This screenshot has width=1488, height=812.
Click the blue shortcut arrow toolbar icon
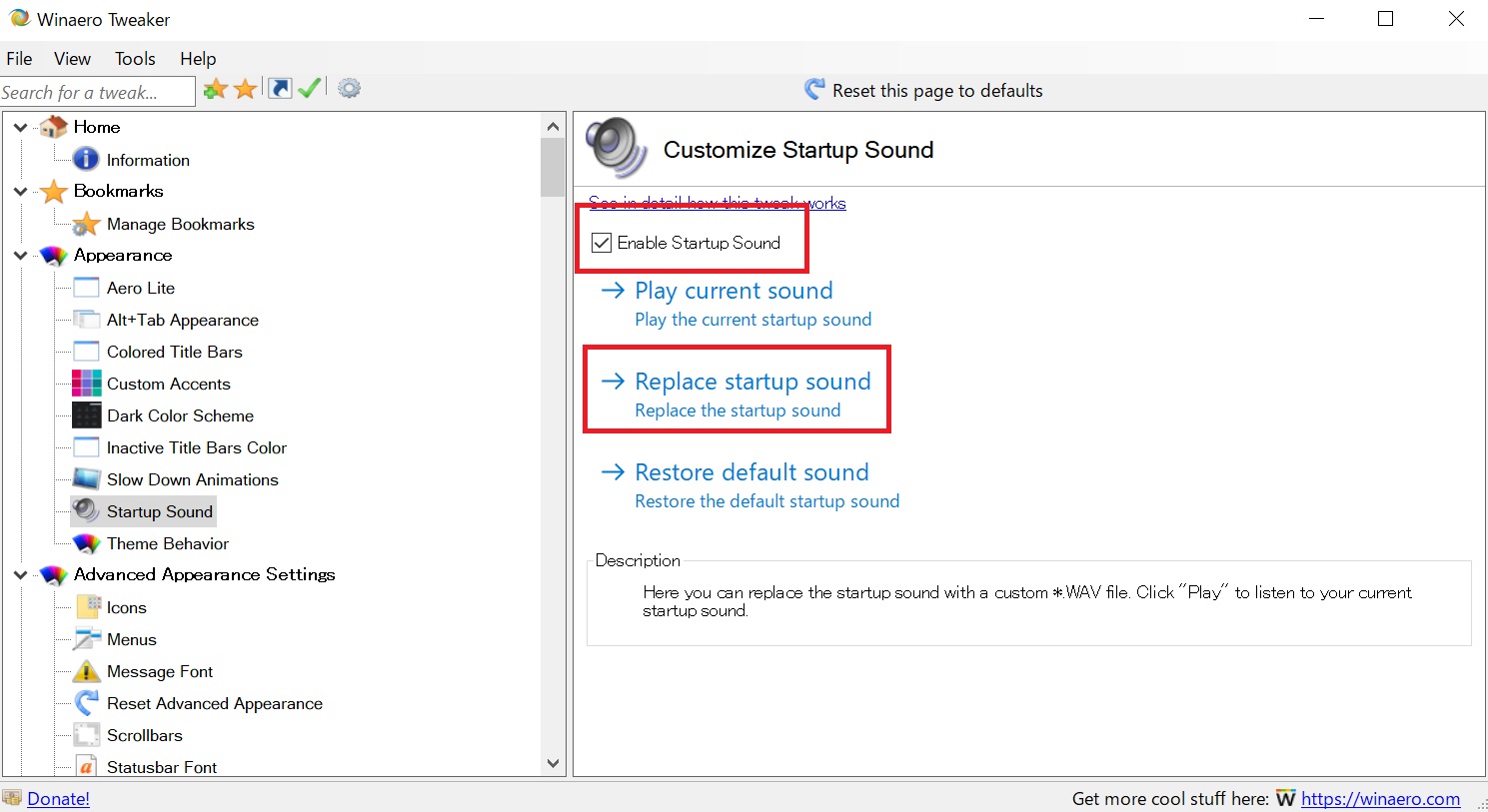click(x=281, y=89)
